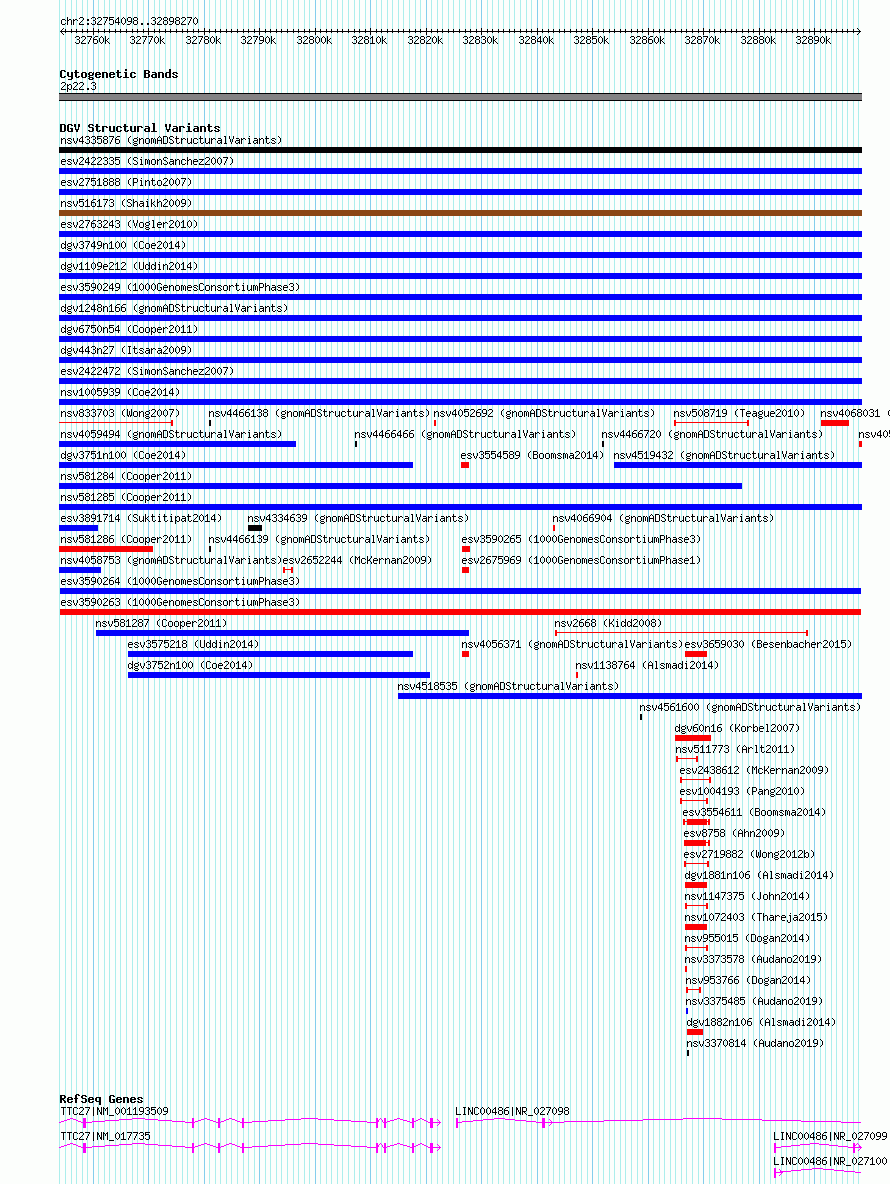This screenshot has width=890, height=1184.
Task: Select nsv511773 Arlt2011 label
Action: (734, 750)
